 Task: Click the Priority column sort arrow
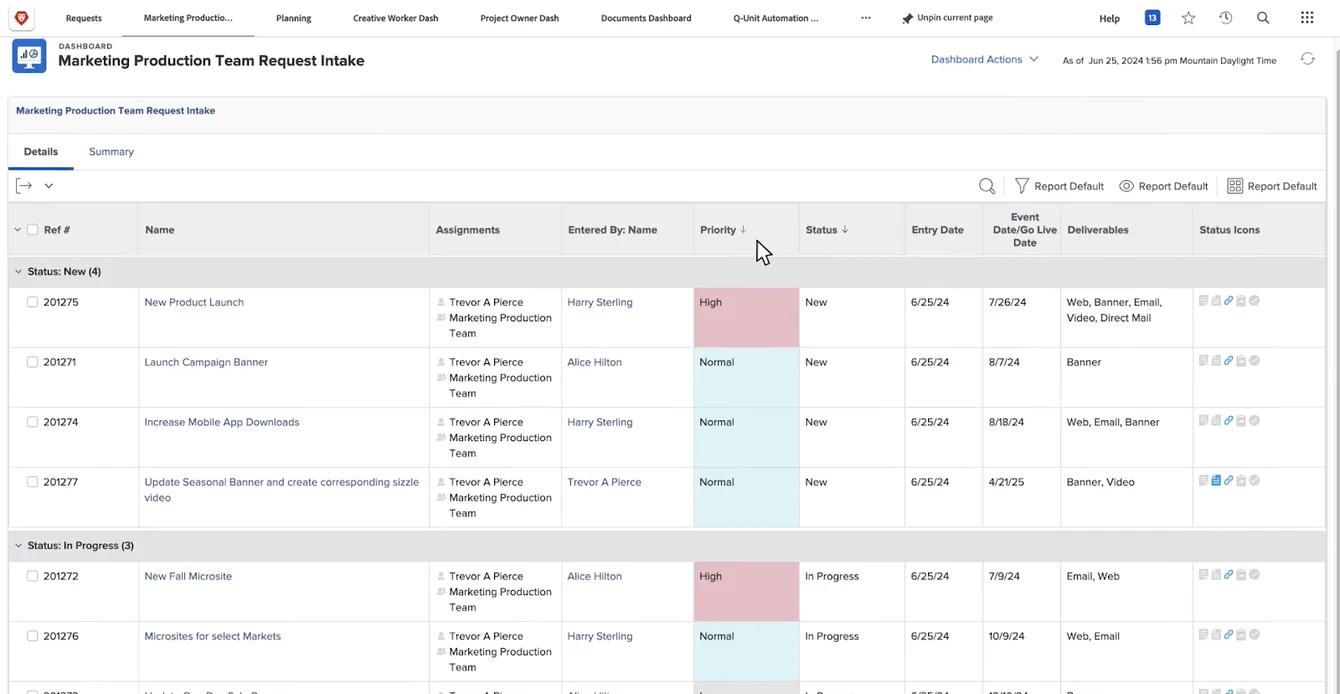(x=743, y=230)
